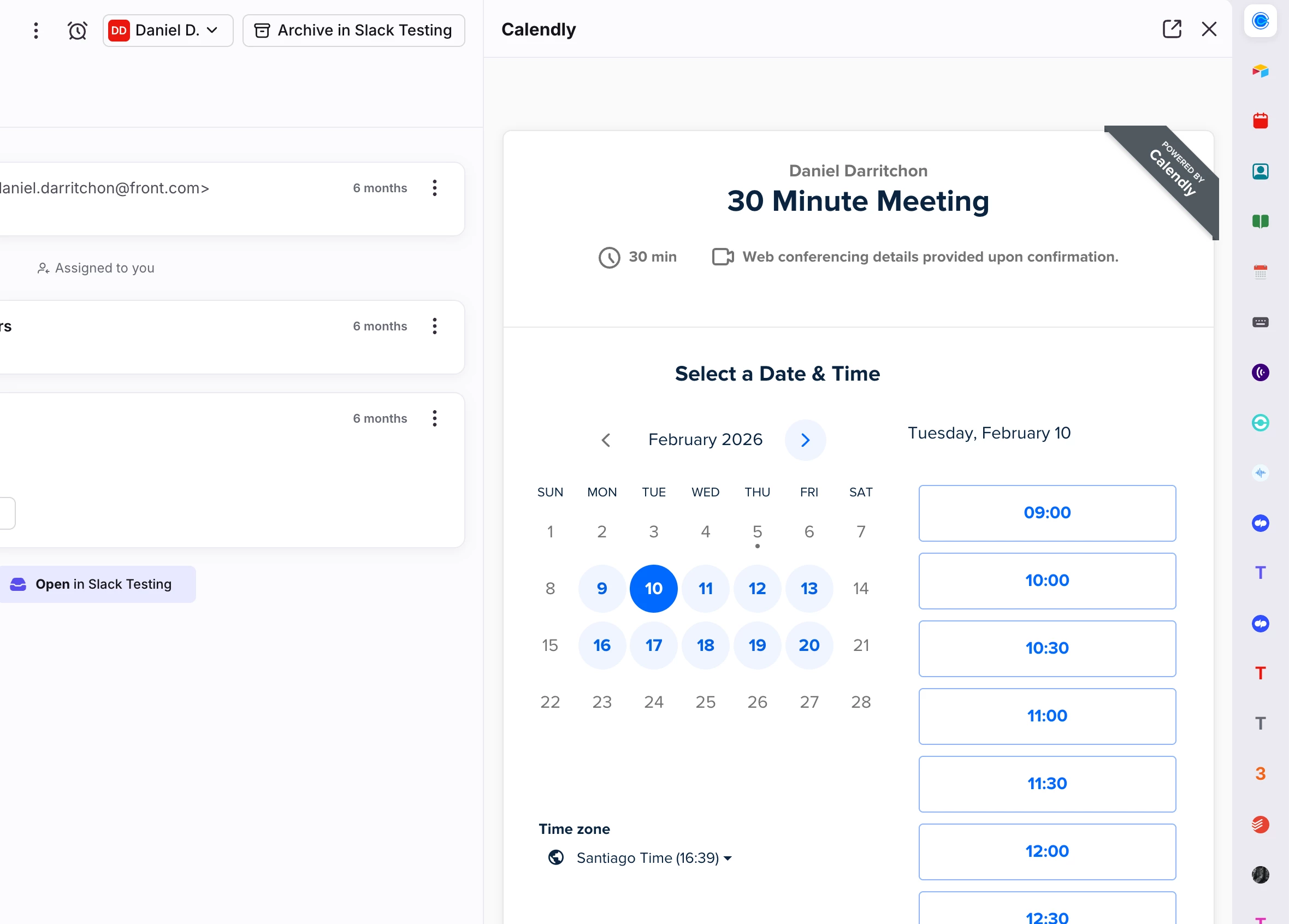1289x924 pixels.
Task: Open the red calendar plugin icon
Action: pos(1260,121)
